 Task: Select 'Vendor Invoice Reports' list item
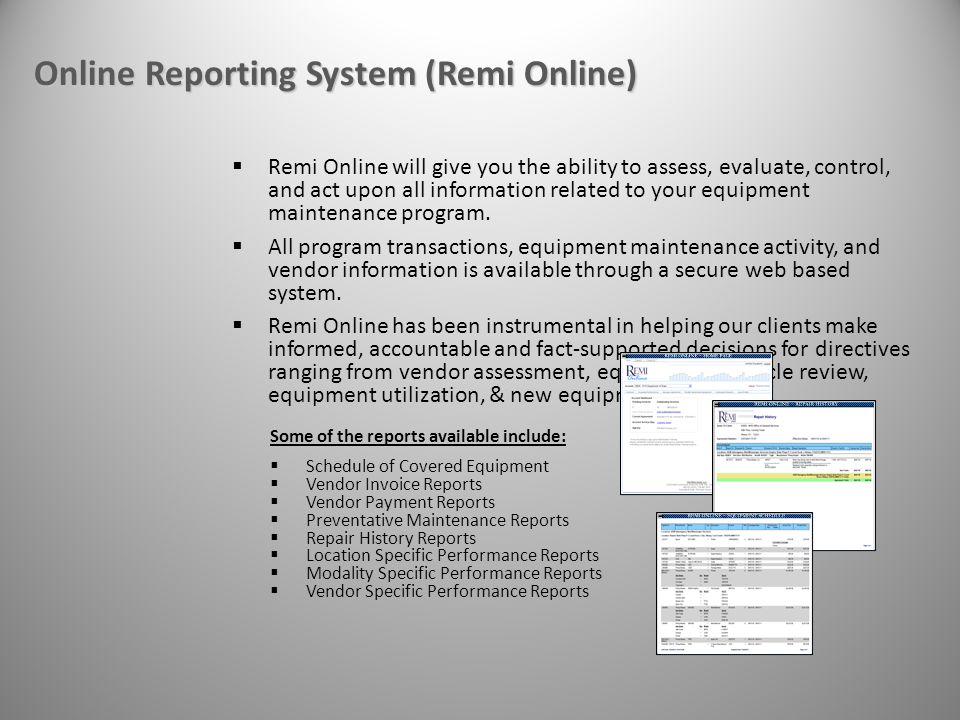(x=394, y=484)
